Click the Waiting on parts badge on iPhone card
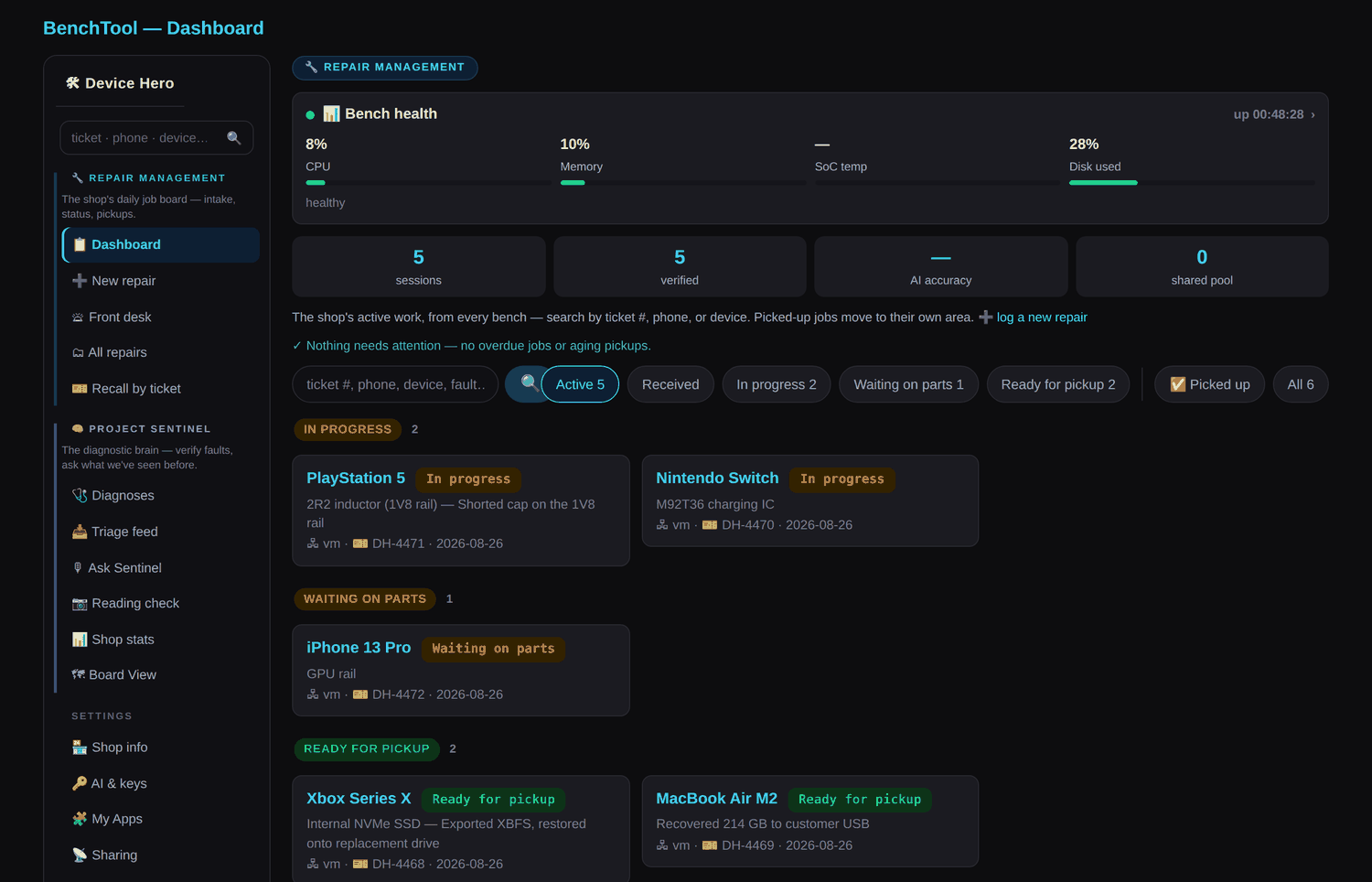The width and height of the screenshot is (1372, 882). click(493, 649)
